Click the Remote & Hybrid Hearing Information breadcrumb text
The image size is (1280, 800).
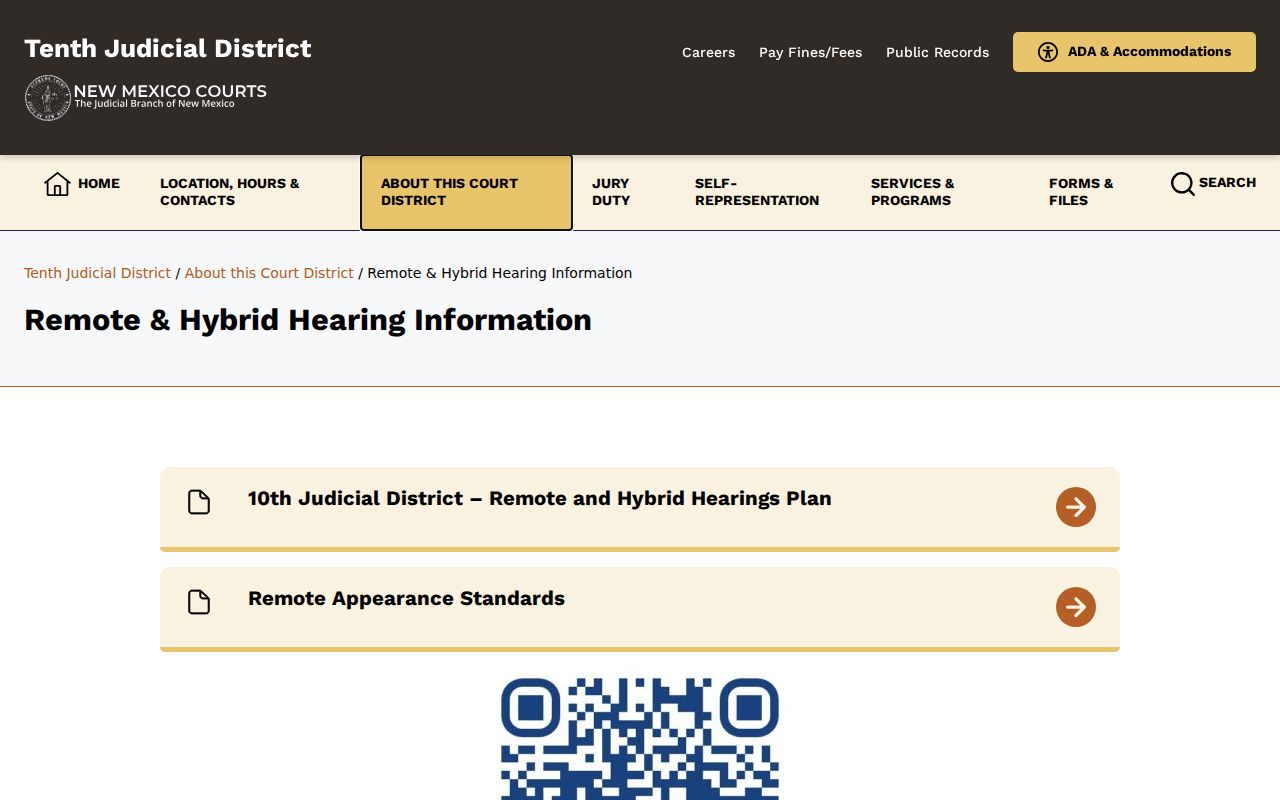500,273
